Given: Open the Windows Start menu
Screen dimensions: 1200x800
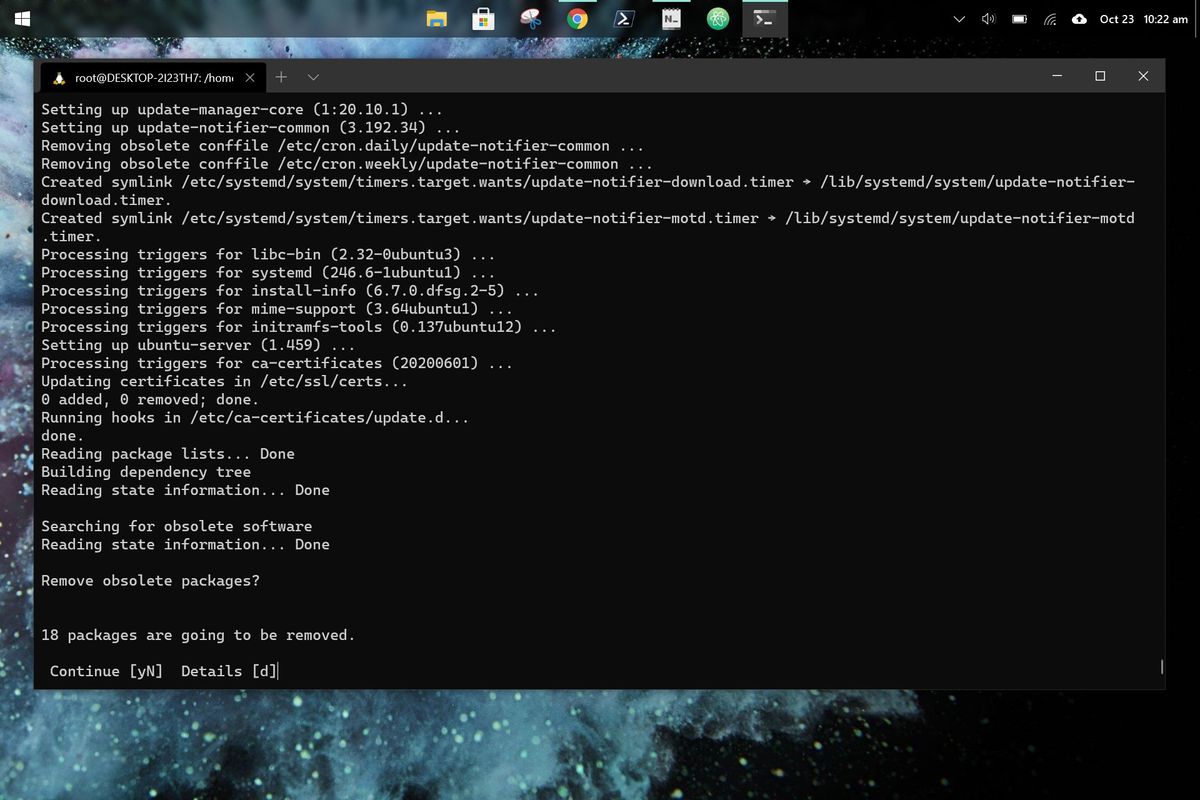Looking at the screenshot, I should click(21, 17).
